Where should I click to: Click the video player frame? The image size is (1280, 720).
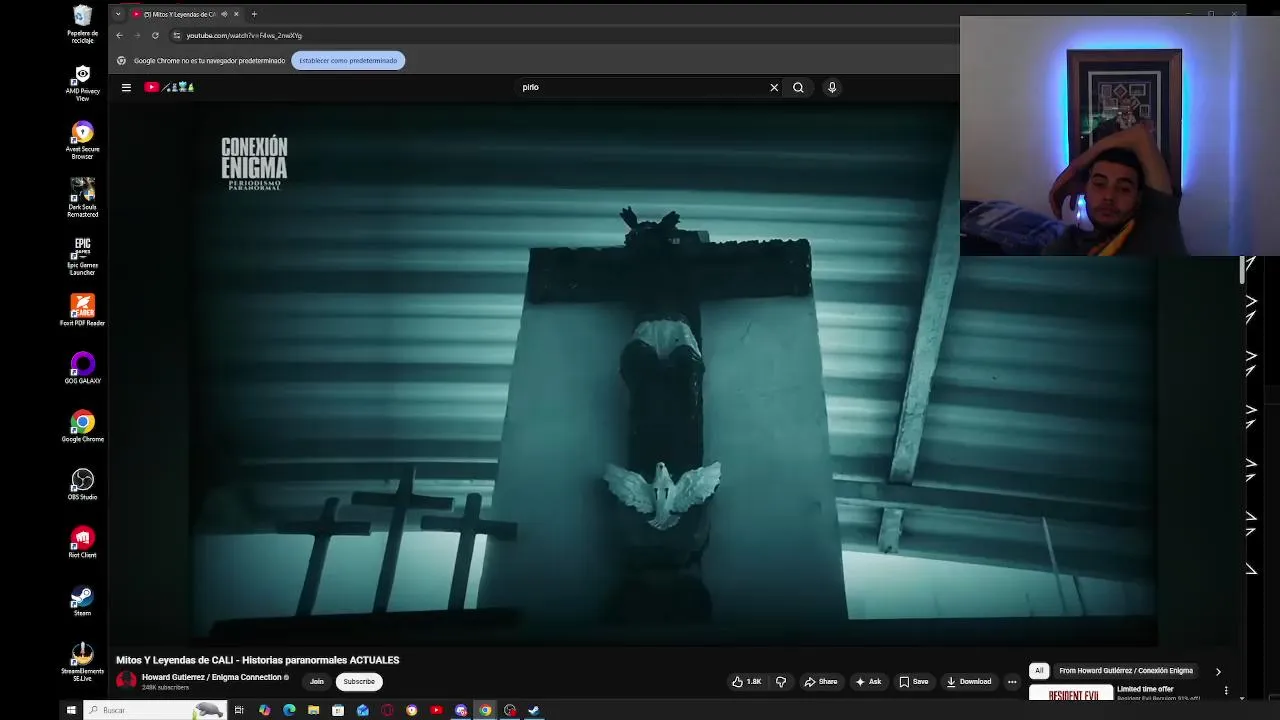tap(676, 372)
